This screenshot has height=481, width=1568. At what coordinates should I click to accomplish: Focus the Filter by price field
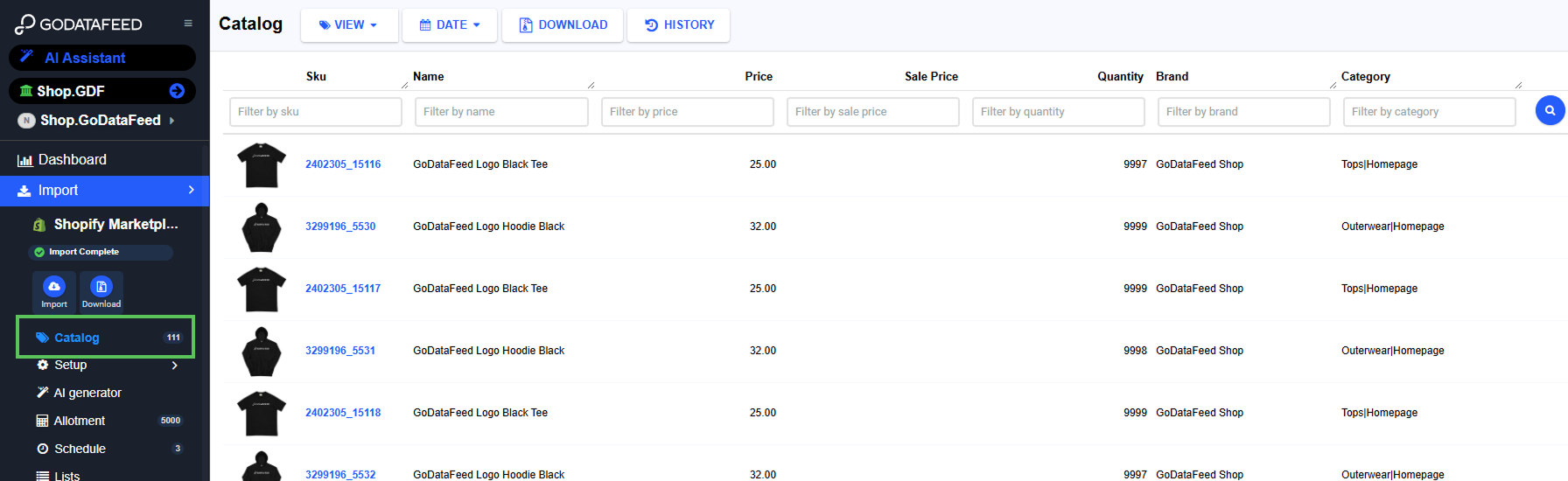pyautogui.click(x=688, y=112)
